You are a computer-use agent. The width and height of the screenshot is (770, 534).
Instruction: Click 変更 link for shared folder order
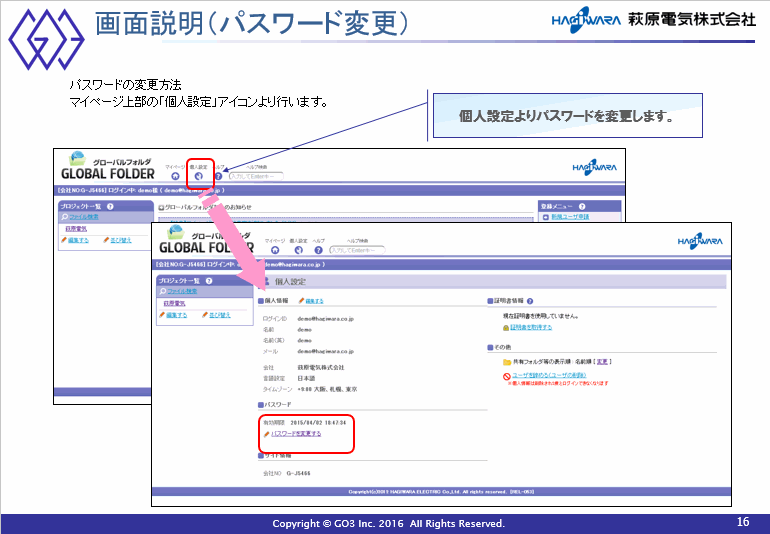point(602,362)
